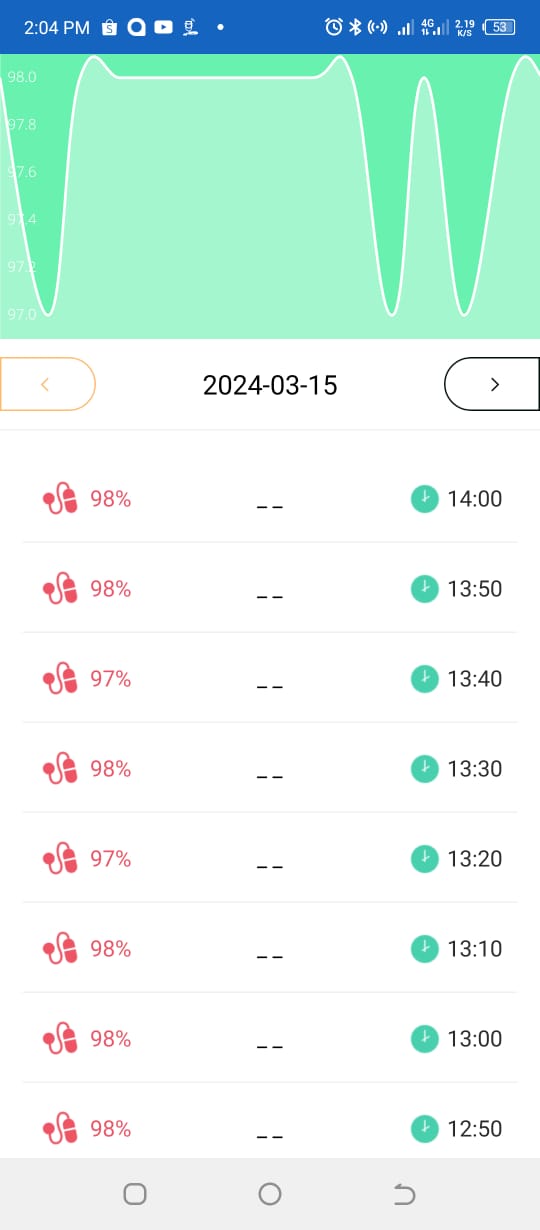
Task: Tap the oximeter icon in the 13:40 row
Action: point(60,679)
